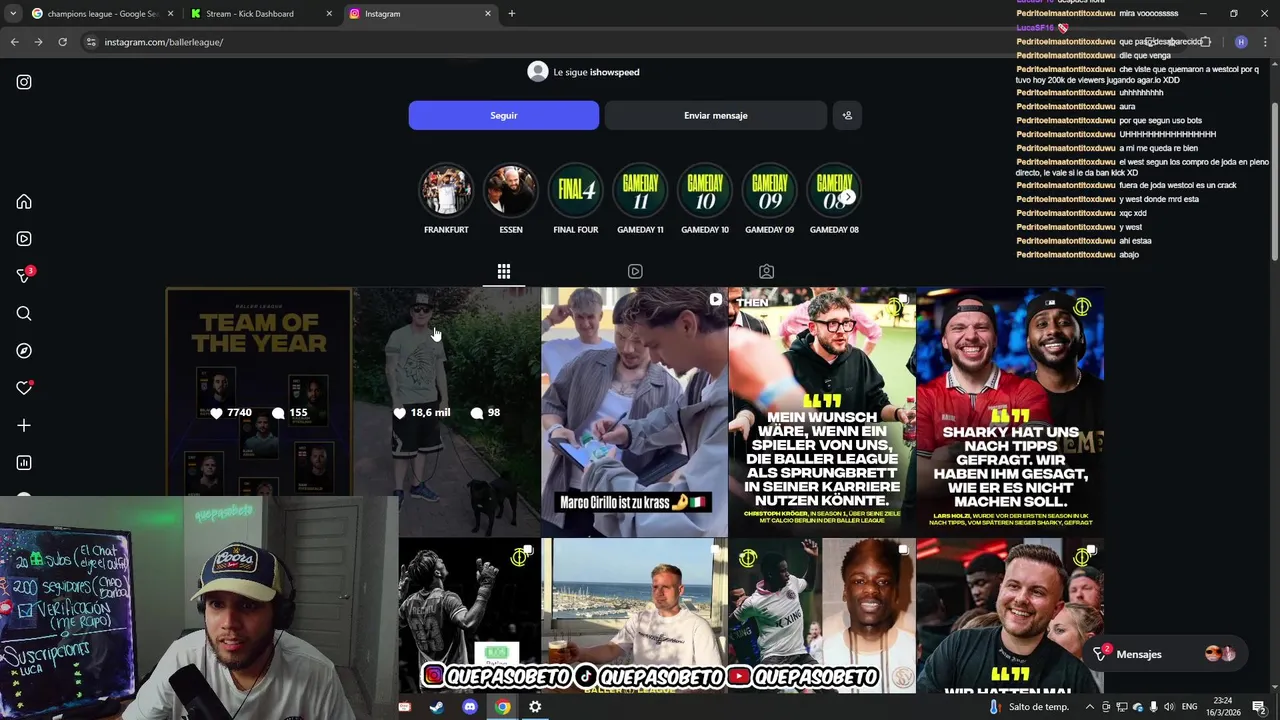
Task: Go forward in browser history
Action: [38, 42]
